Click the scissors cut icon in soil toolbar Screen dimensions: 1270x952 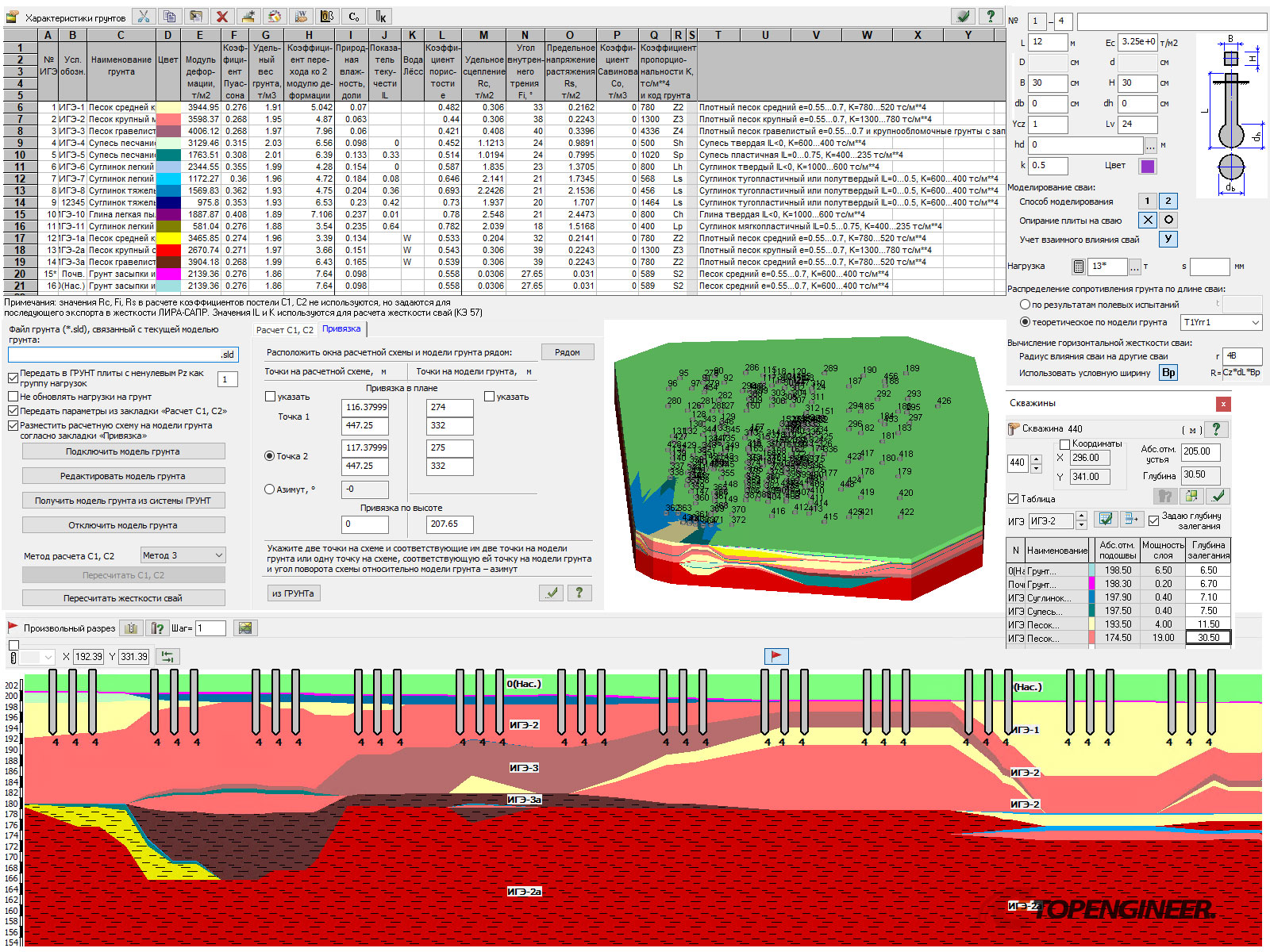click(x=144, y=17)
